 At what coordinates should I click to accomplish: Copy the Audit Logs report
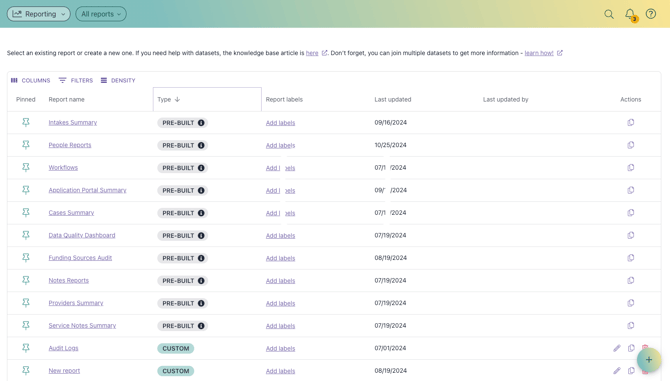click(631, 348)
